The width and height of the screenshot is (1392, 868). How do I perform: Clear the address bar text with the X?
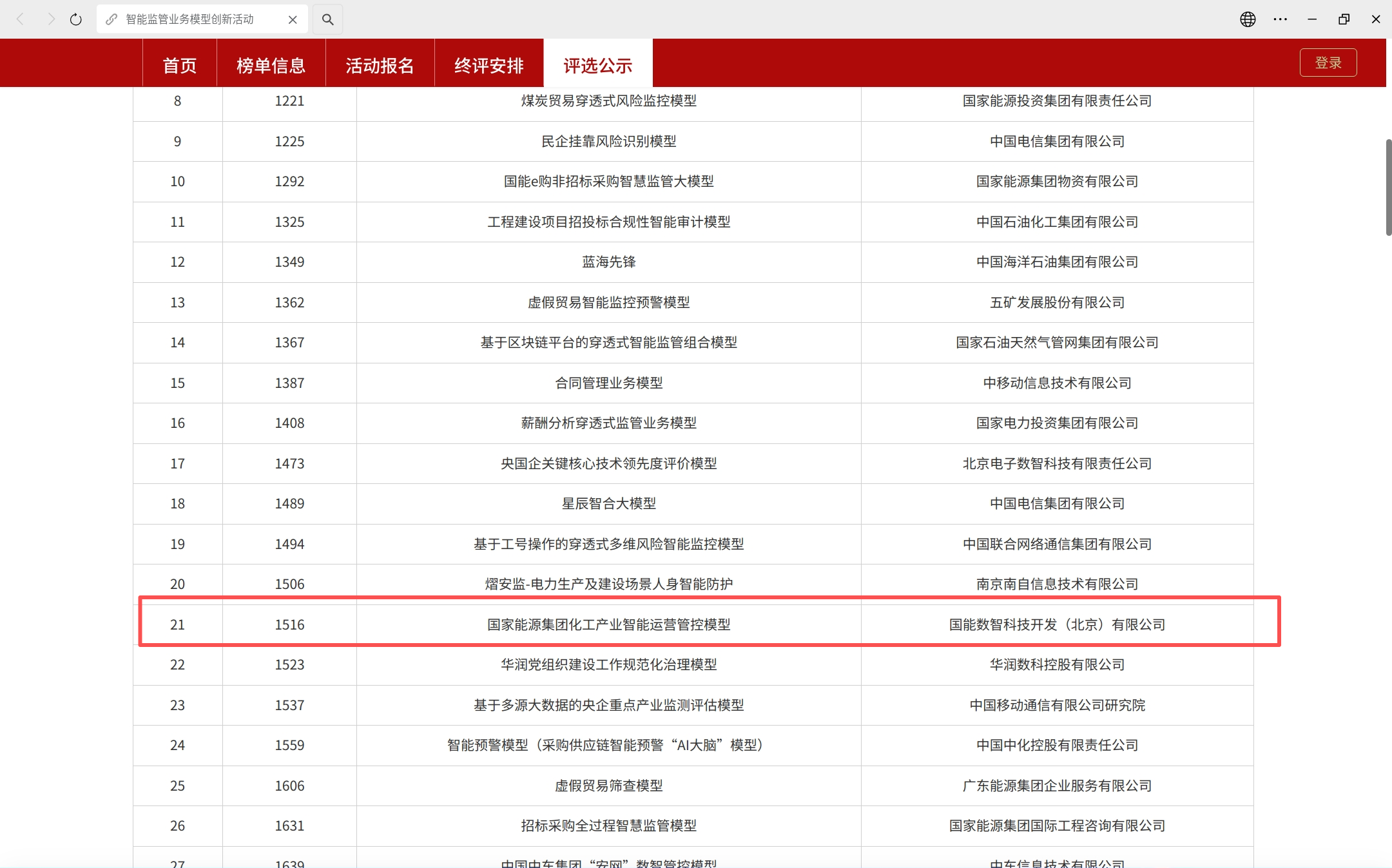point(292,19)
